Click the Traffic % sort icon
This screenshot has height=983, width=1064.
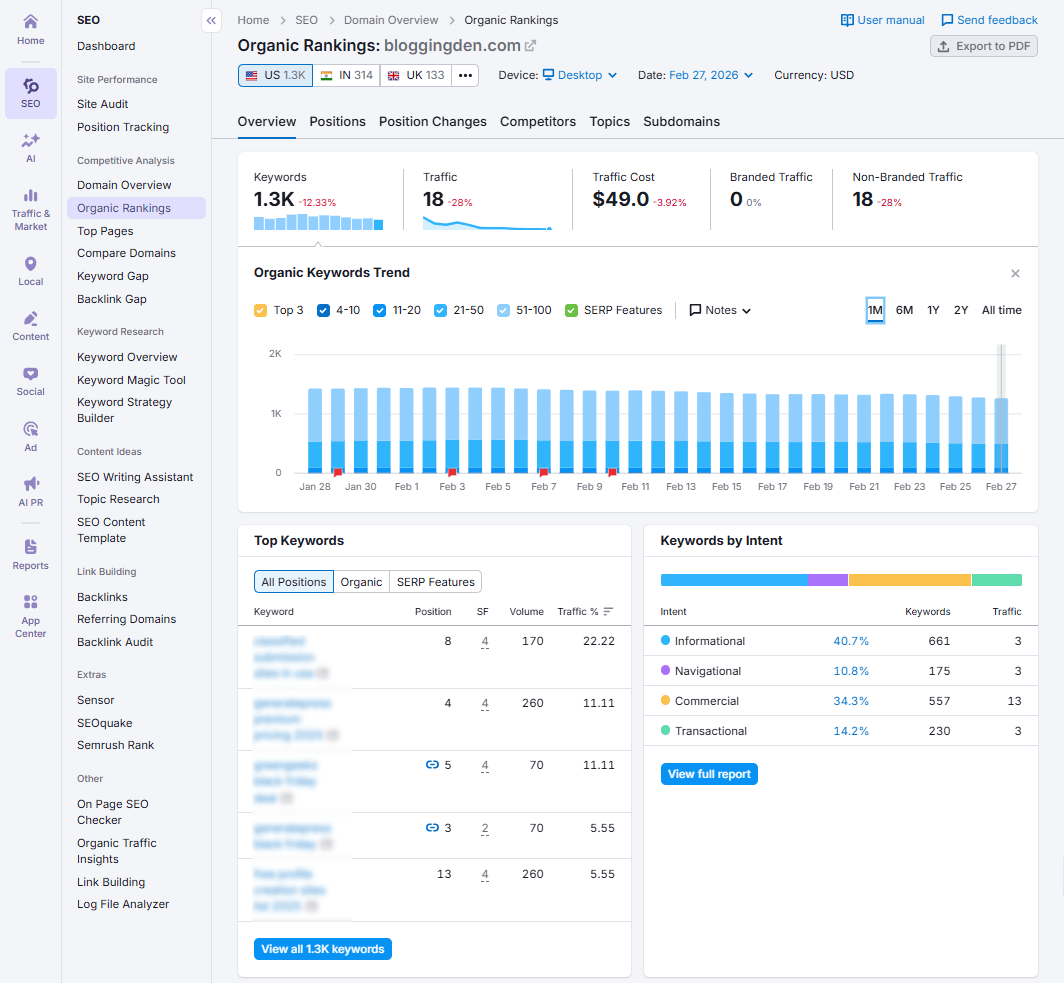click(x=608, y=611)
